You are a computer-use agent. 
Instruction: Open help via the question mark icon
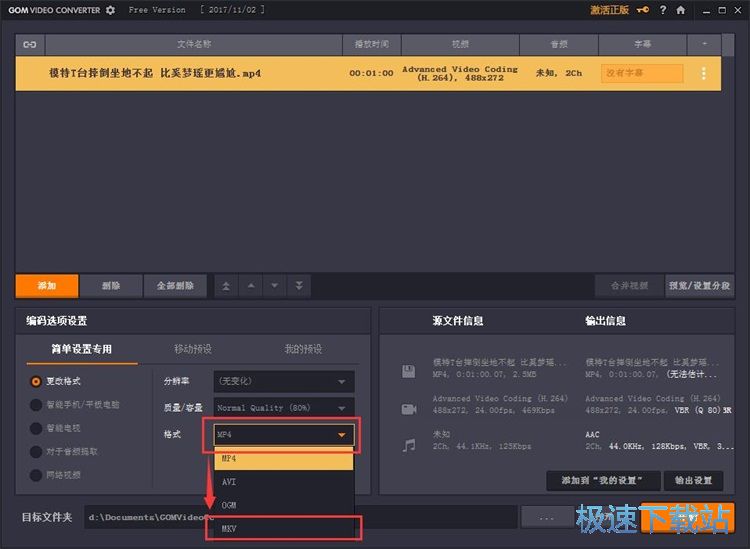click(663, 10)
